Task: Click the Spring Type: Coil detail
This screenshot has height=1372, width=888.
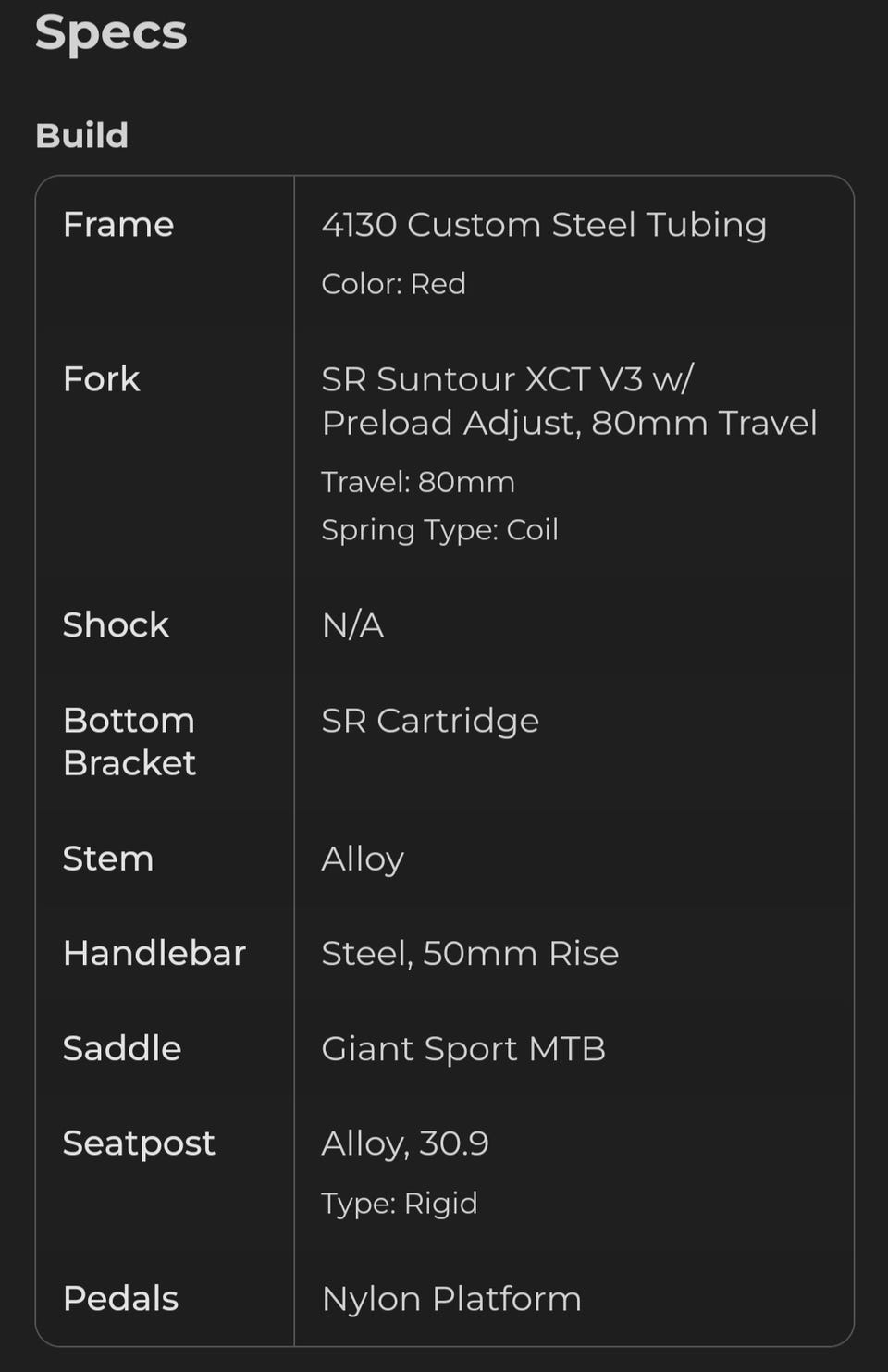Action: [439, 530]
